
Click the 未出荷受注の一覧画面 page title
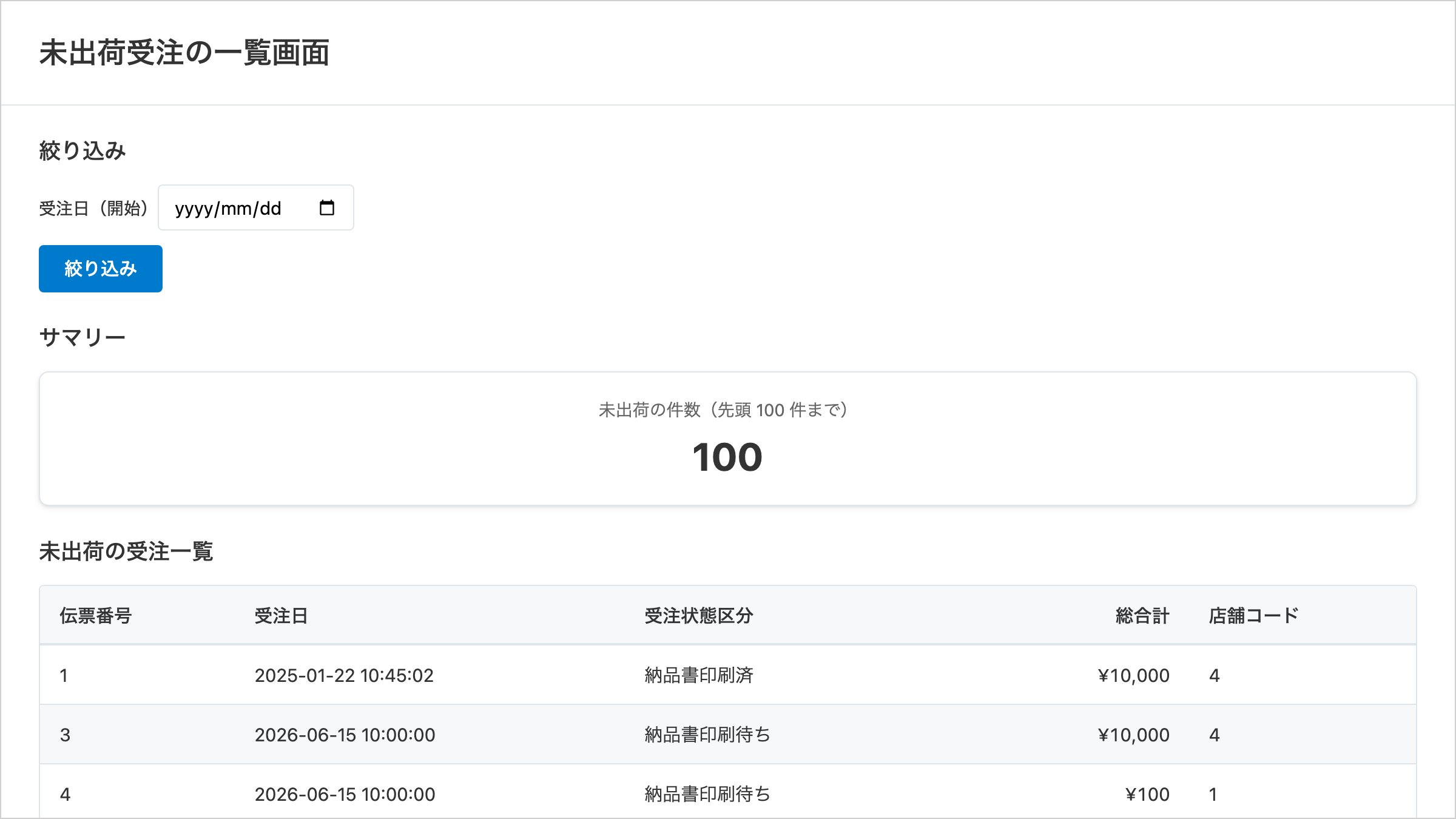[x=184, y=53]
